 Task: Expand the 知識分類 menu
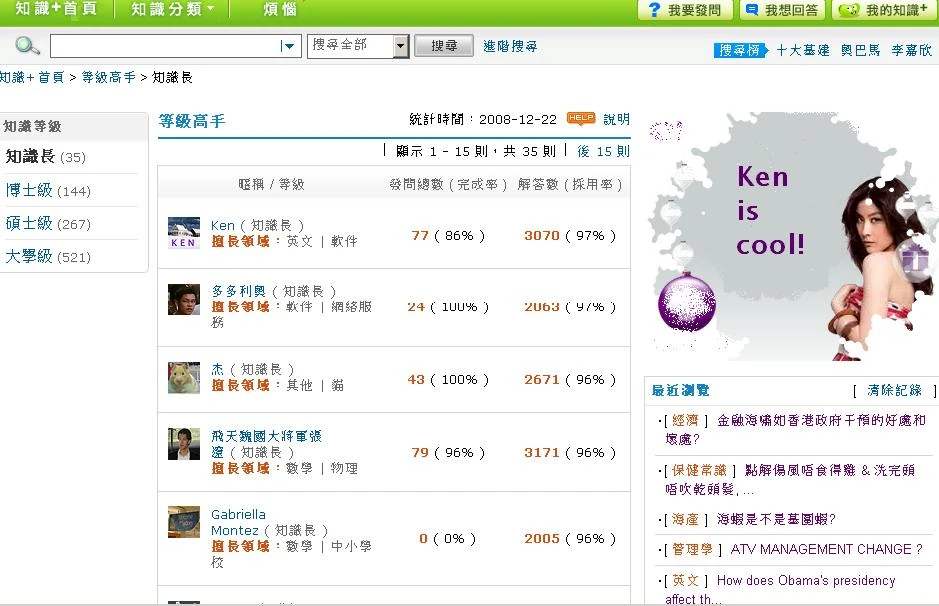(173, 9)
